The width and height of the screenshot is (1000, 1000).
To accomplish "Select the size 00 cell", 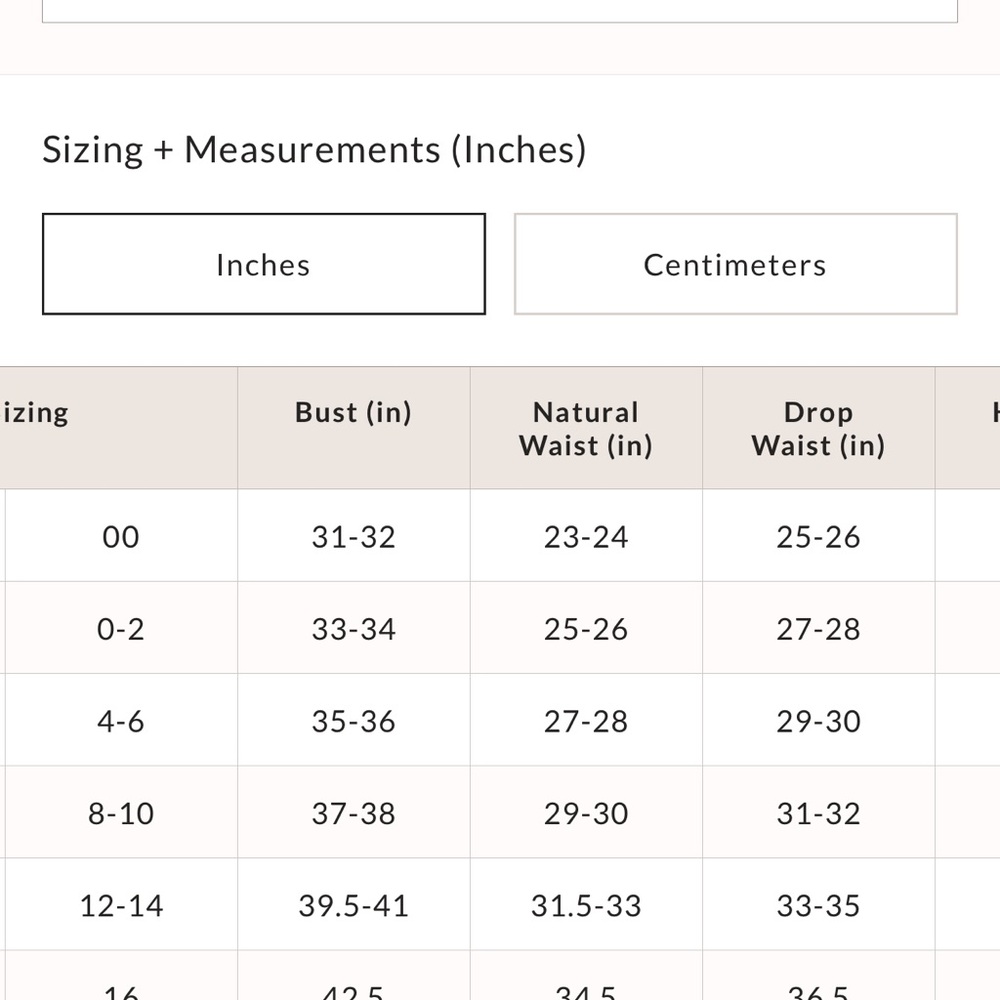I will [121, 536].
